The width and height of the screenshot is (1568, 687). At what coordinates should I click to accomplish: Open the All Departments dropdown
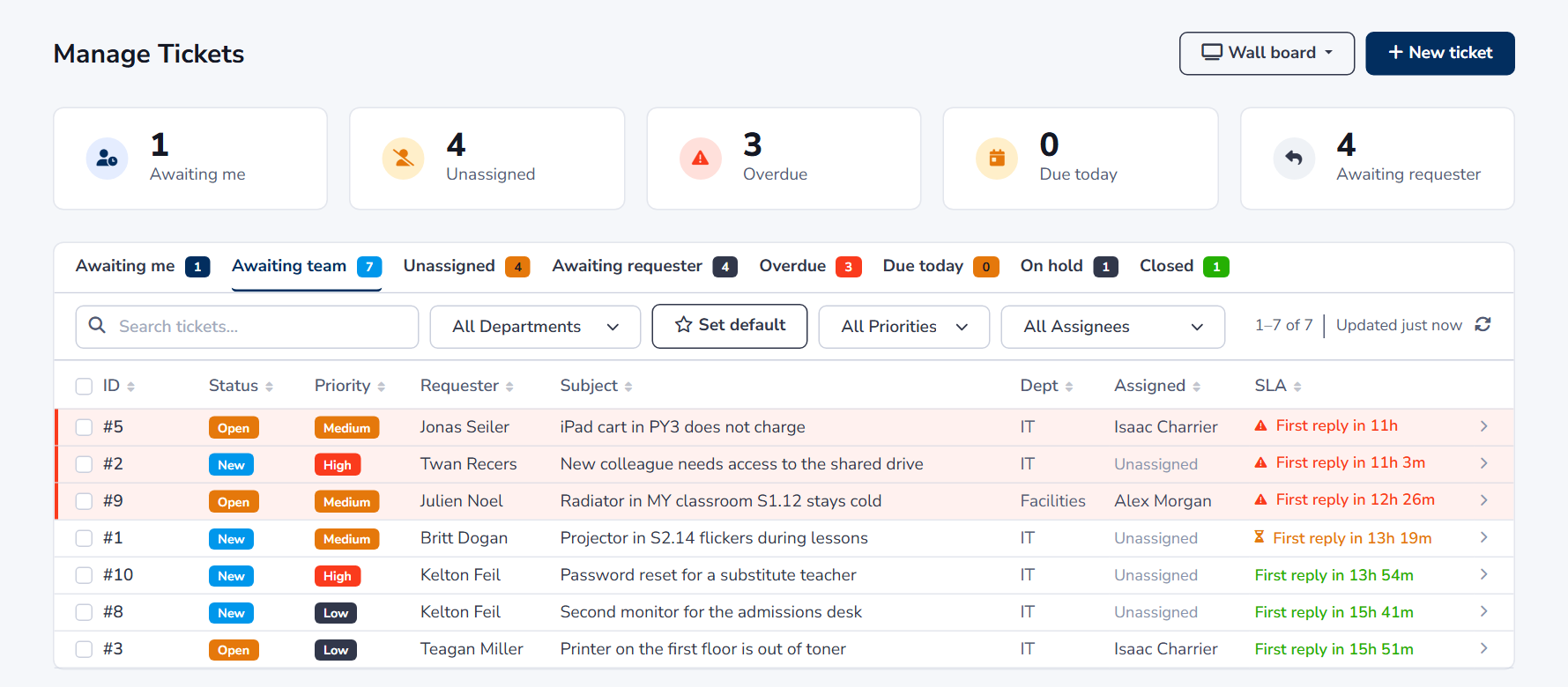pyautogui.click(x=535, y=327)
